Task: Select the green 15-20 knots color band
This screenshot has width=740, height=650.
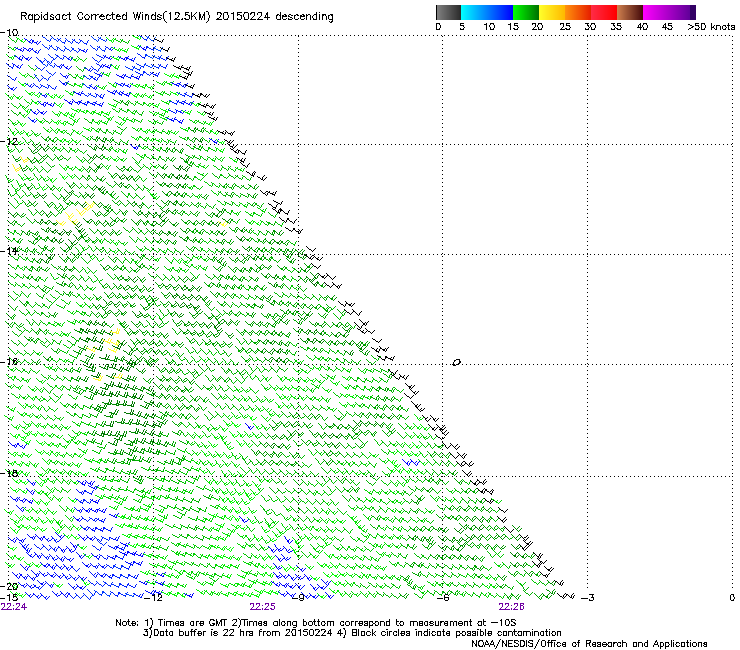Action: click(x=526, y=12)
